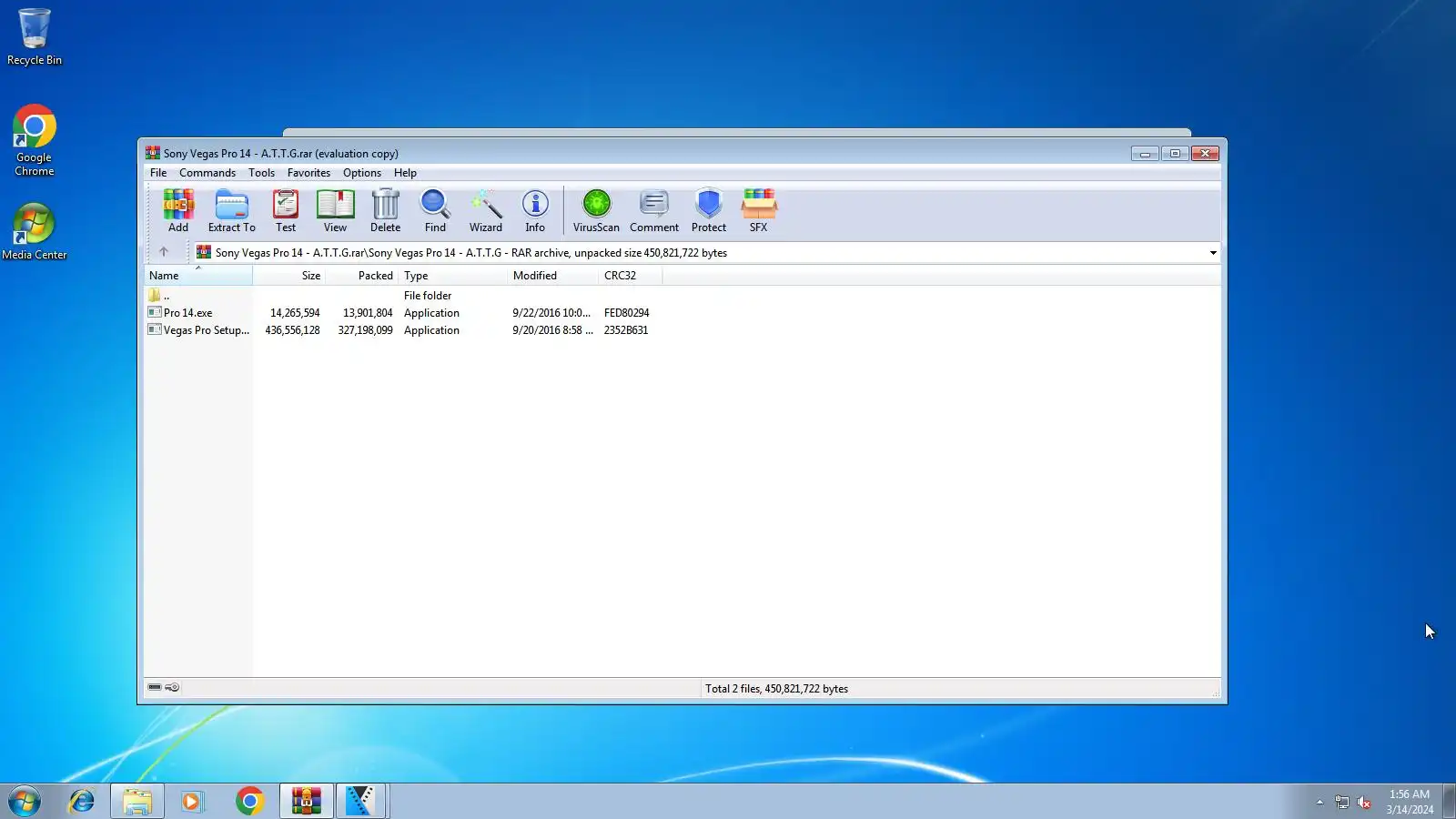Open the Commands menu
1456x819 pixels.
[207, 173]
